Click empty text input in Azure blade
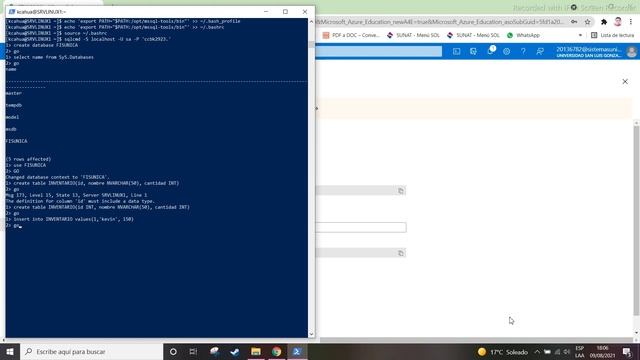This screenshot has height=360, width=640. coord(361,227)
